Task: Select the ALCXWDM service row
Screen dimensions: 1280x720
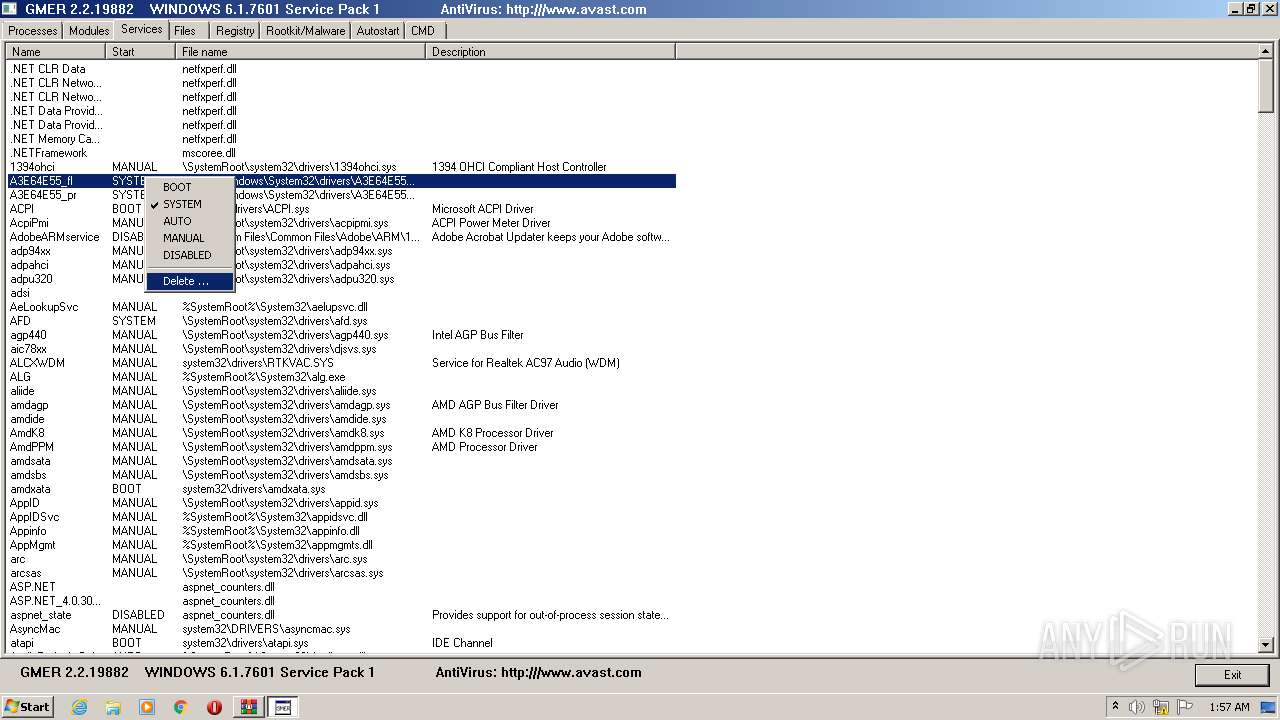Action: tap(342, 363)
